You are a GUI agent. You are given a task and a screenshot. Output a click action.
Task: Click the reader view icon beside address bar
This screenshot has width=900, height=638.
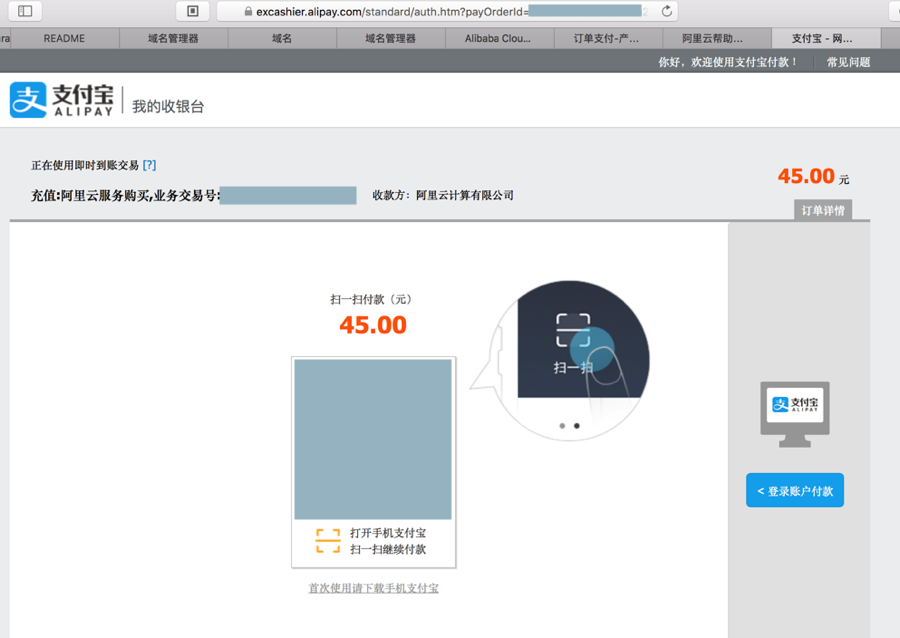(x=193, y=11)
